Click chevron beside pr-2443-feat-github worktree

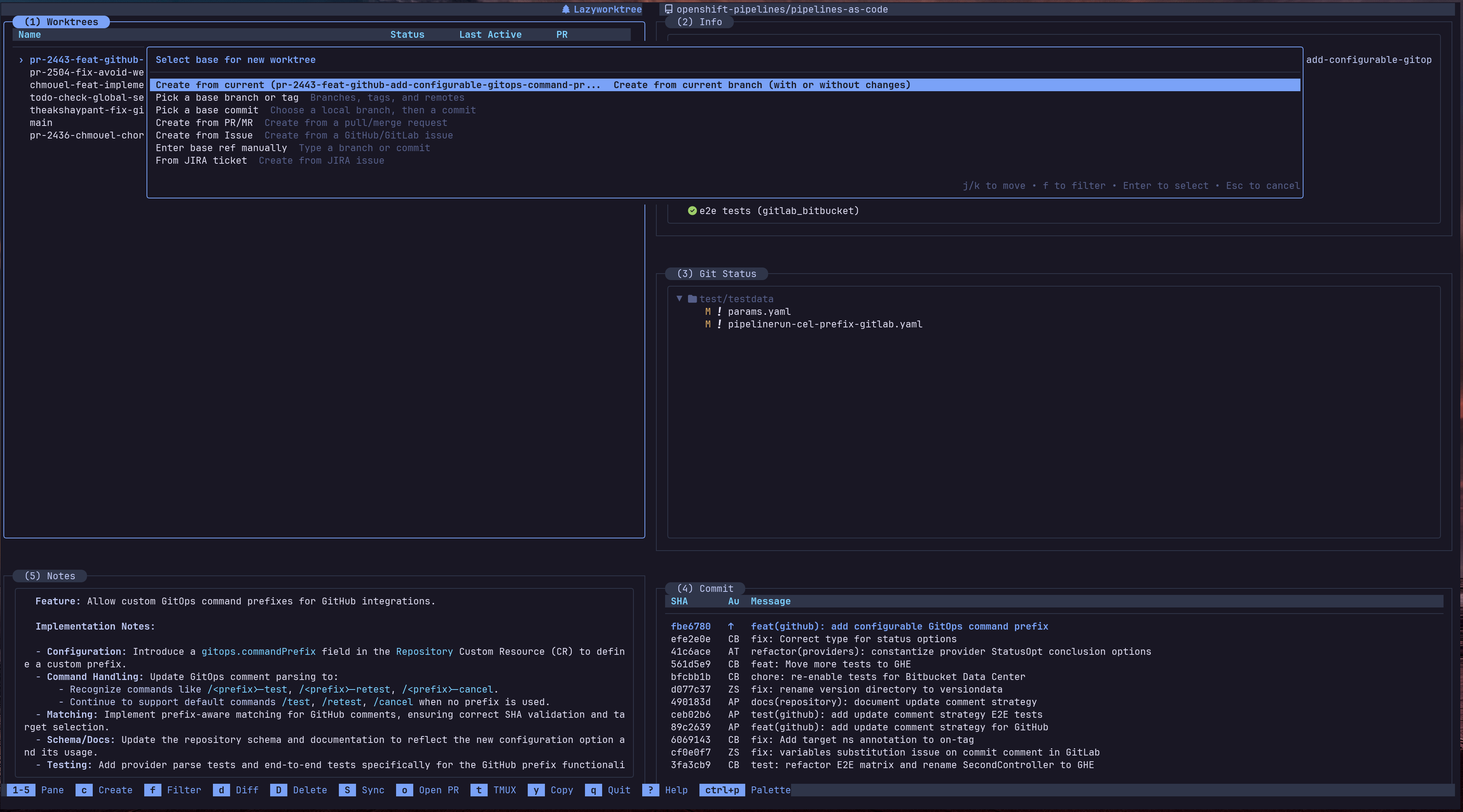coord(21,60)
